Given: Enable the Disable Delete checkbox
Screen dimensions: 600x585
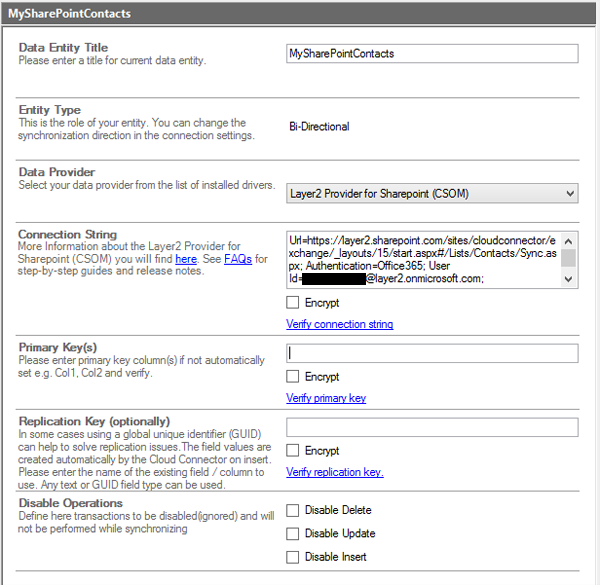Looking at the screenshot, I should coord(293,510).
